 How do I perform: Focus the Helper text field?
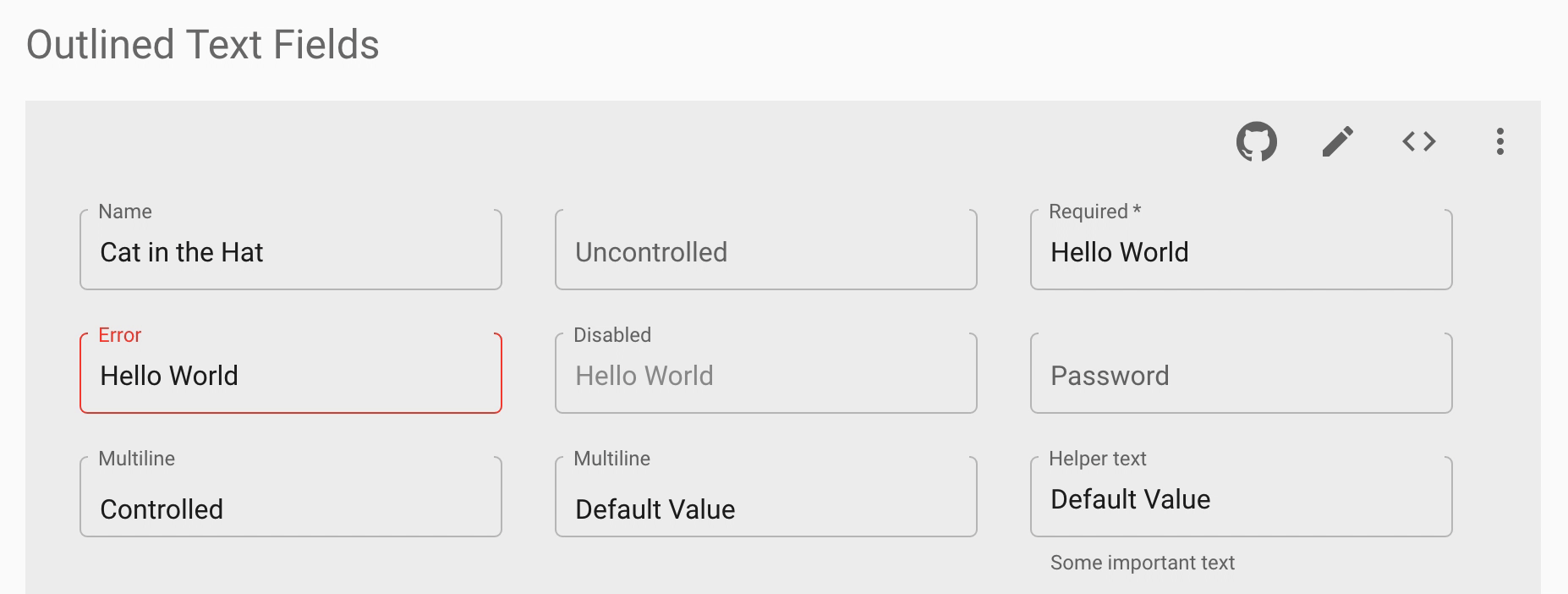(x=1240, y=498)
